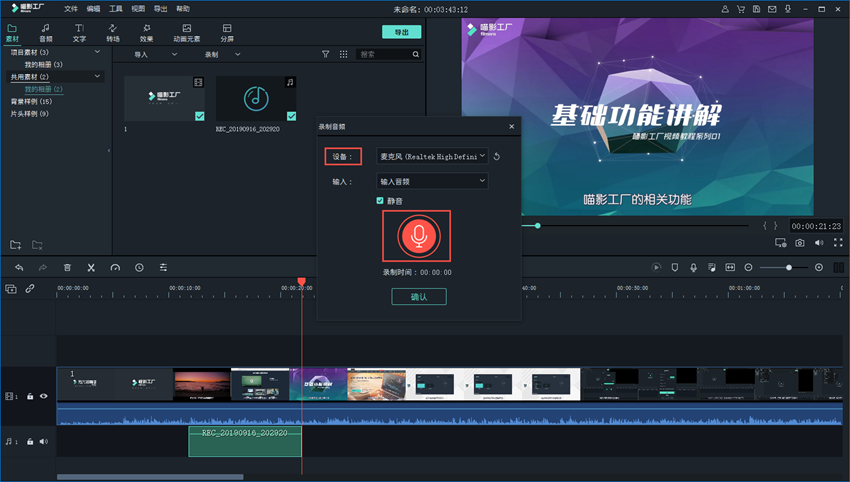Select the REC_20190916_202920 audio thumbnail
Screen dimensions: 850x482
257,98
